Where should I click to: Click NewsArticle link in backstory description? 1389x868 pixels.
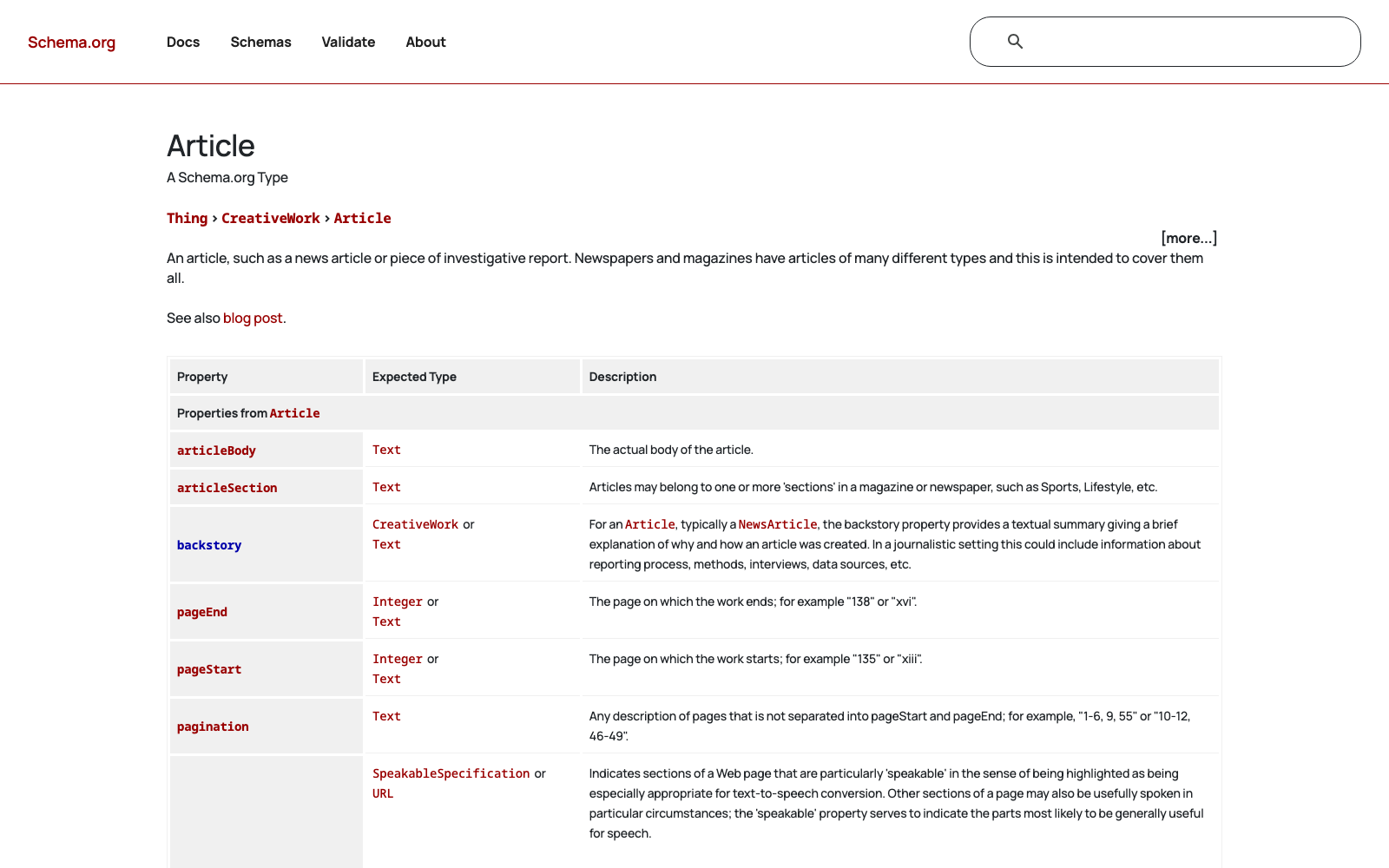777,524
